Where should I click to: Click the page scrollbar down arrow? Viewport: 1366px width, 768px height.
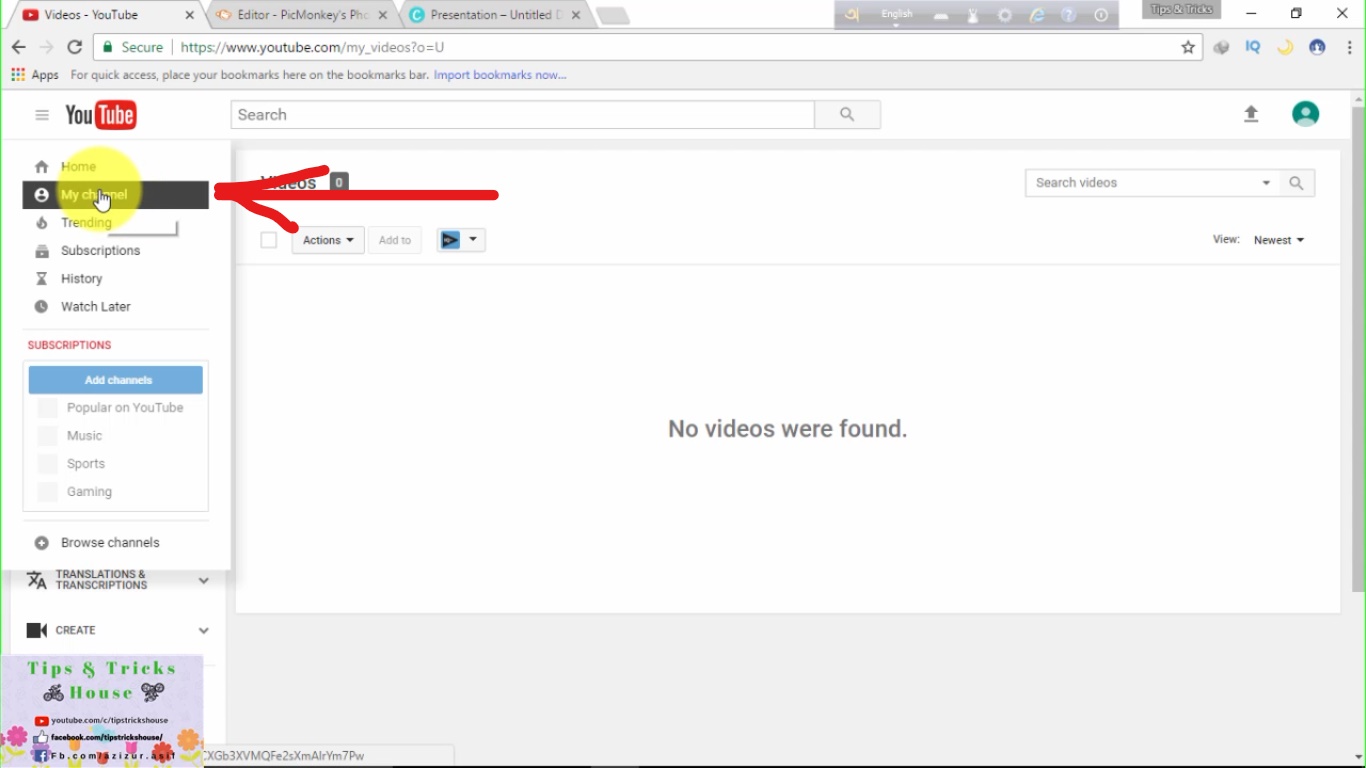(1358, 757)
